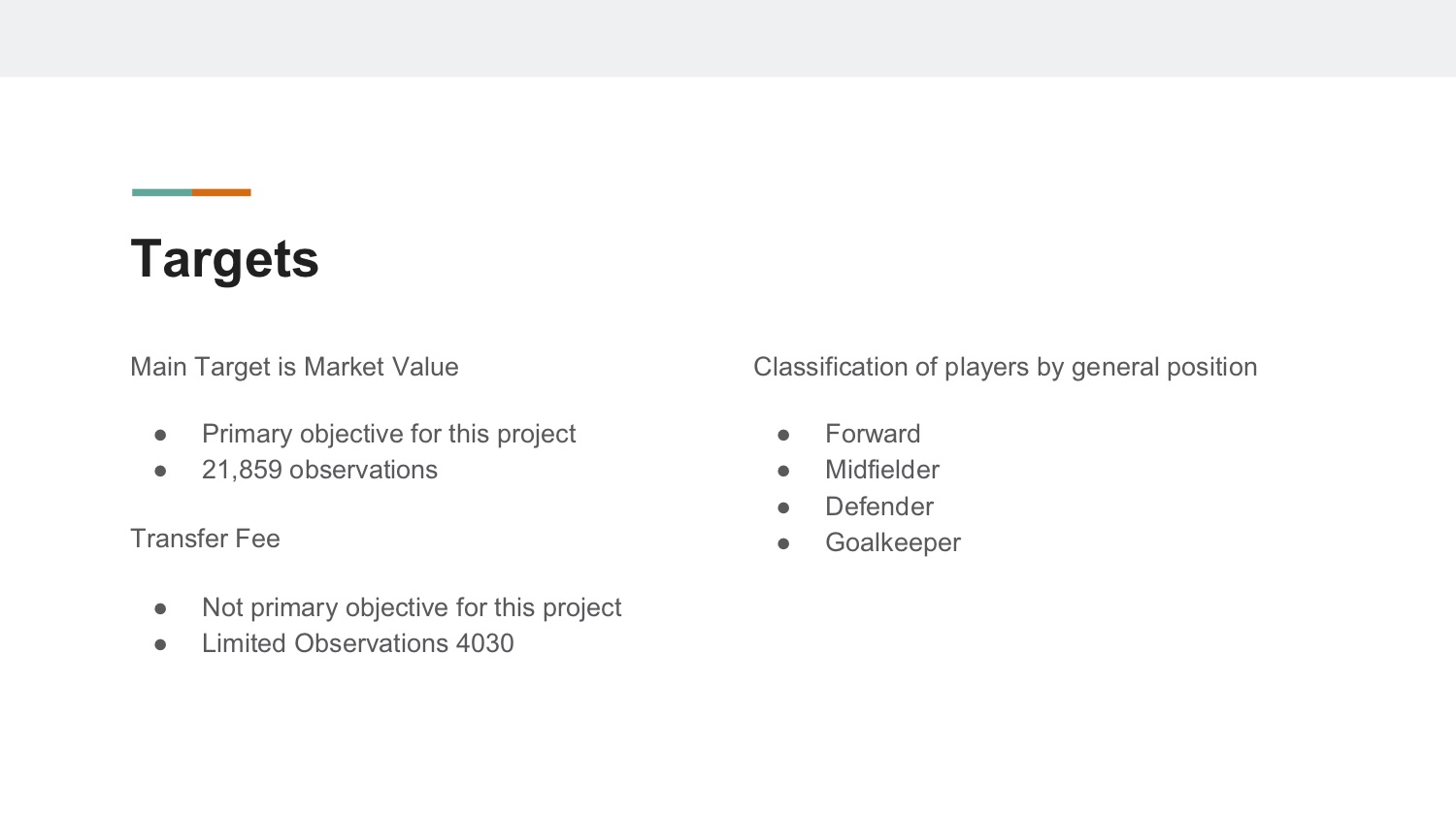
Task: Click the orange accent bar above title
Action: [221, 192]
